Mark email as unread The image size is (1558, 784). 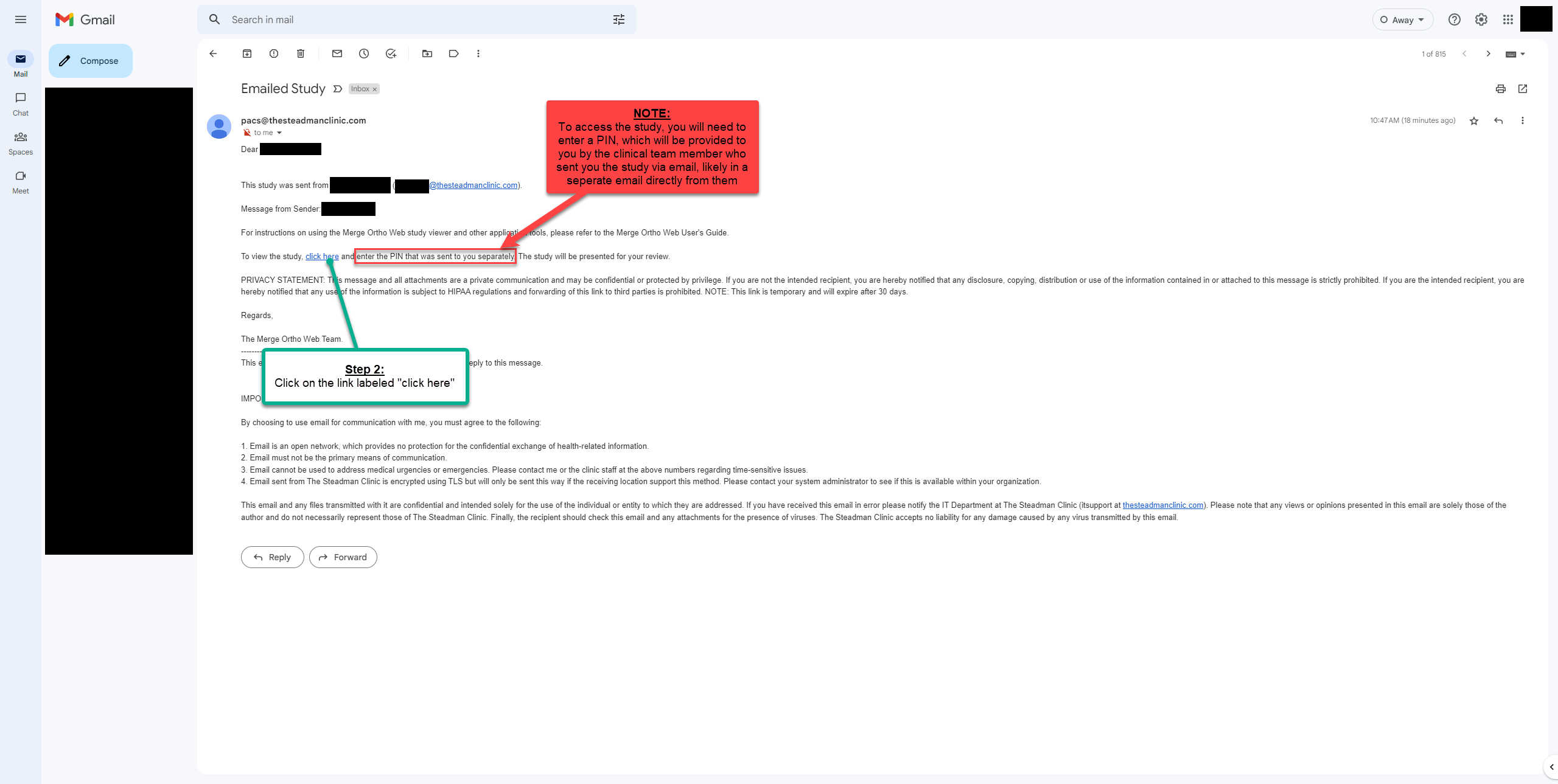(337, 54)
